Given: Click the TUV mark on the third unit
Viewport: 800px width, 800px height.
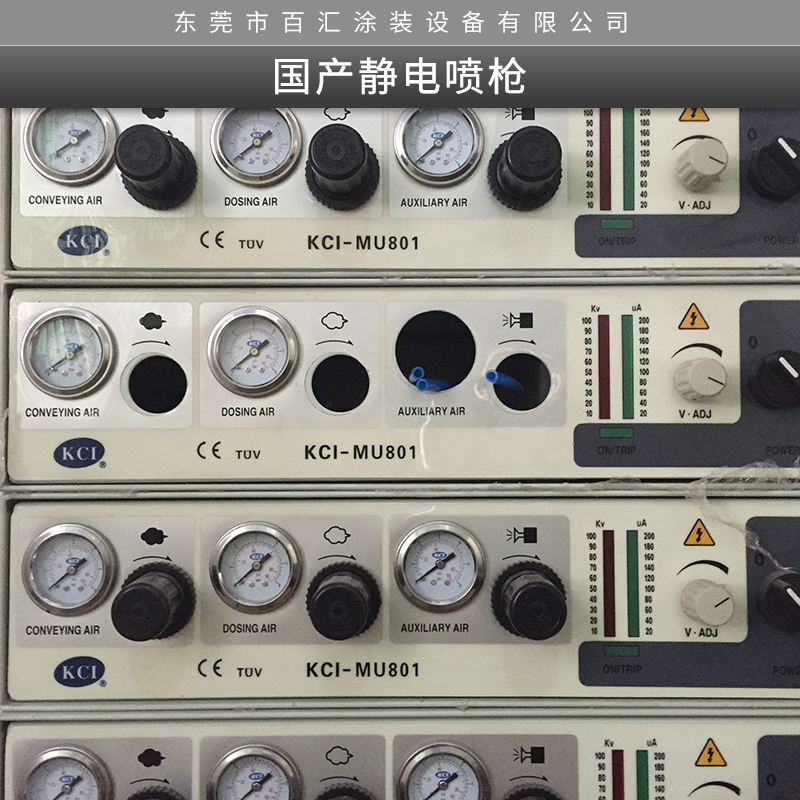Looking at the screenshot, I should pyautogui.click(x=249, y=672).
